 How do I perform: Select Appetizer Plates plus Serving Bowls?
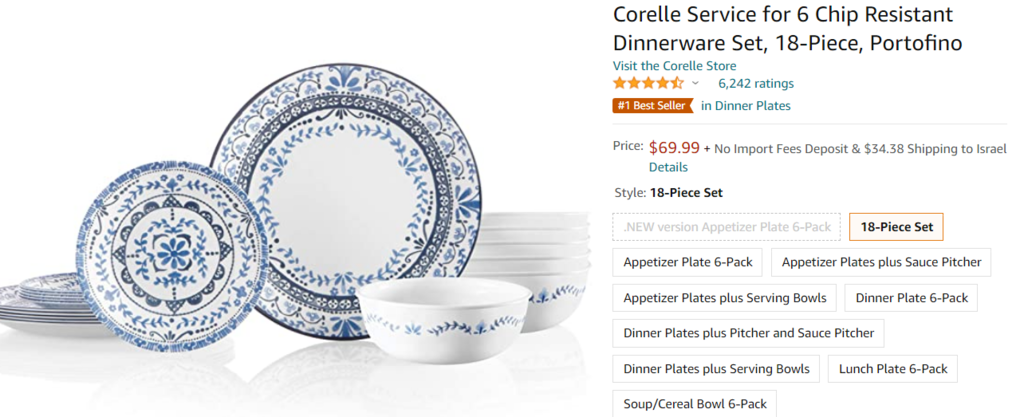pyautogui.click(x=724, y=298)
